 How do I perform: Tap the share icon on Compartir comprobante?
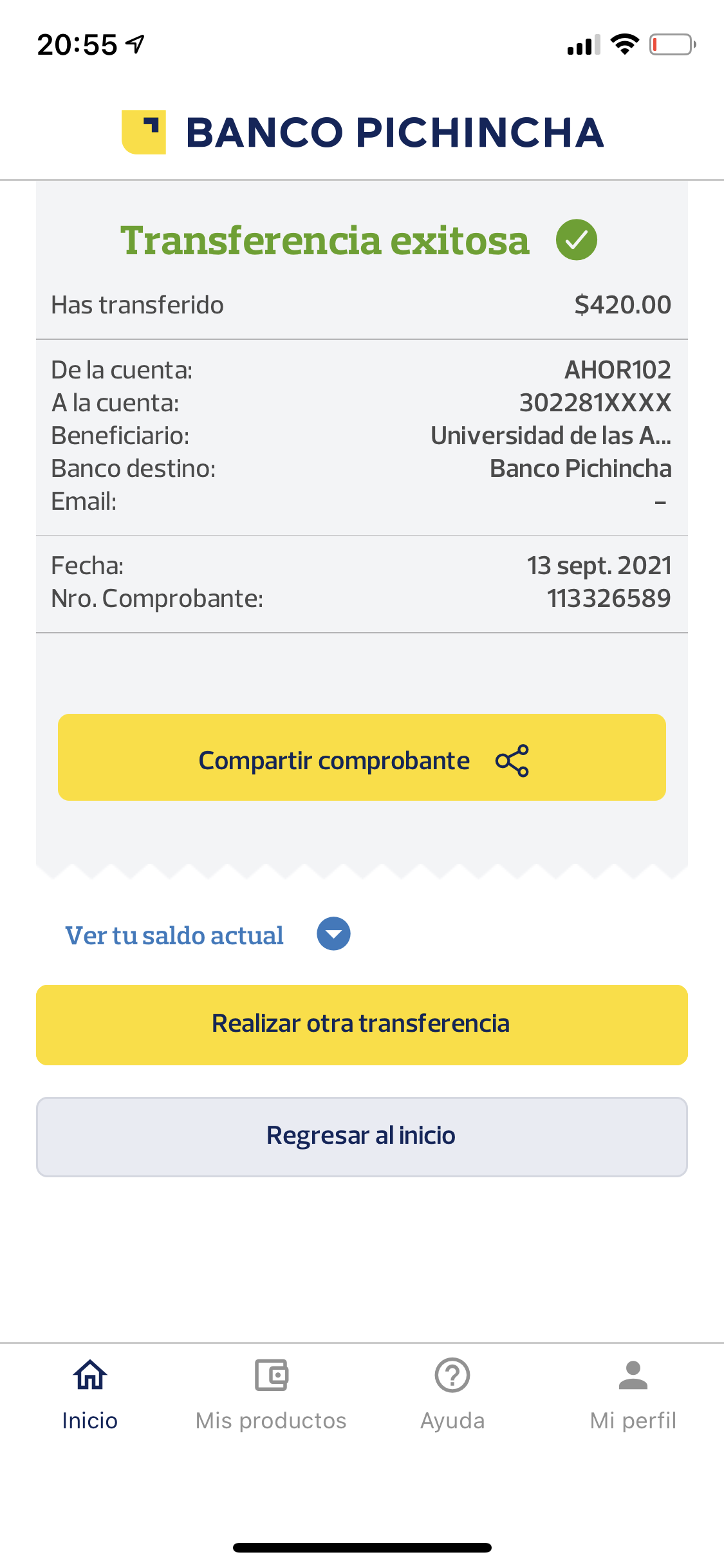[512, 761]
